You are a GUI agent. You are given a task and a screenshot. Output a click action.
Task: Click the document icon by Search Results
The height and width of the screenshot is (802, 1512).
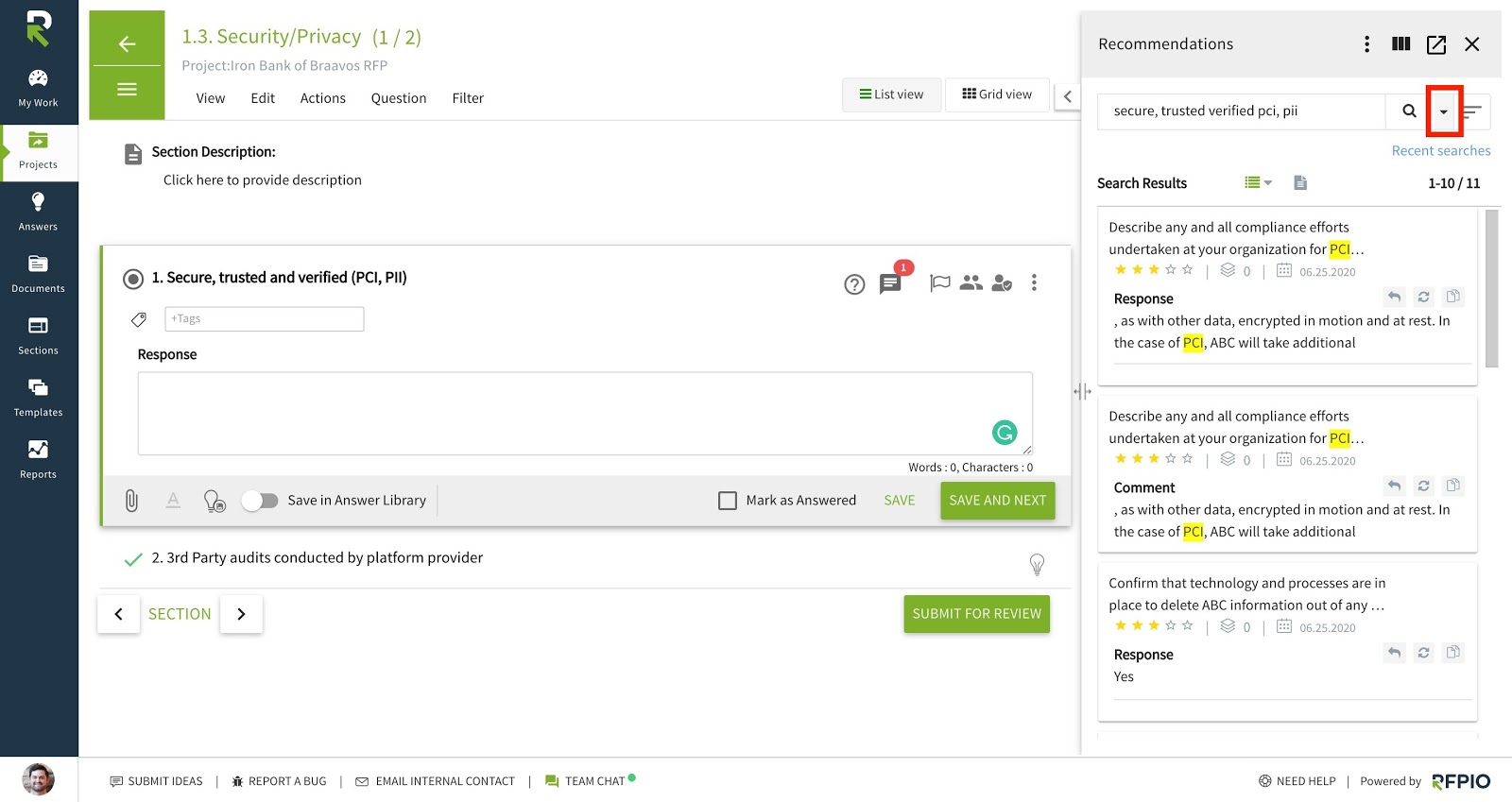coord(1300,183)
